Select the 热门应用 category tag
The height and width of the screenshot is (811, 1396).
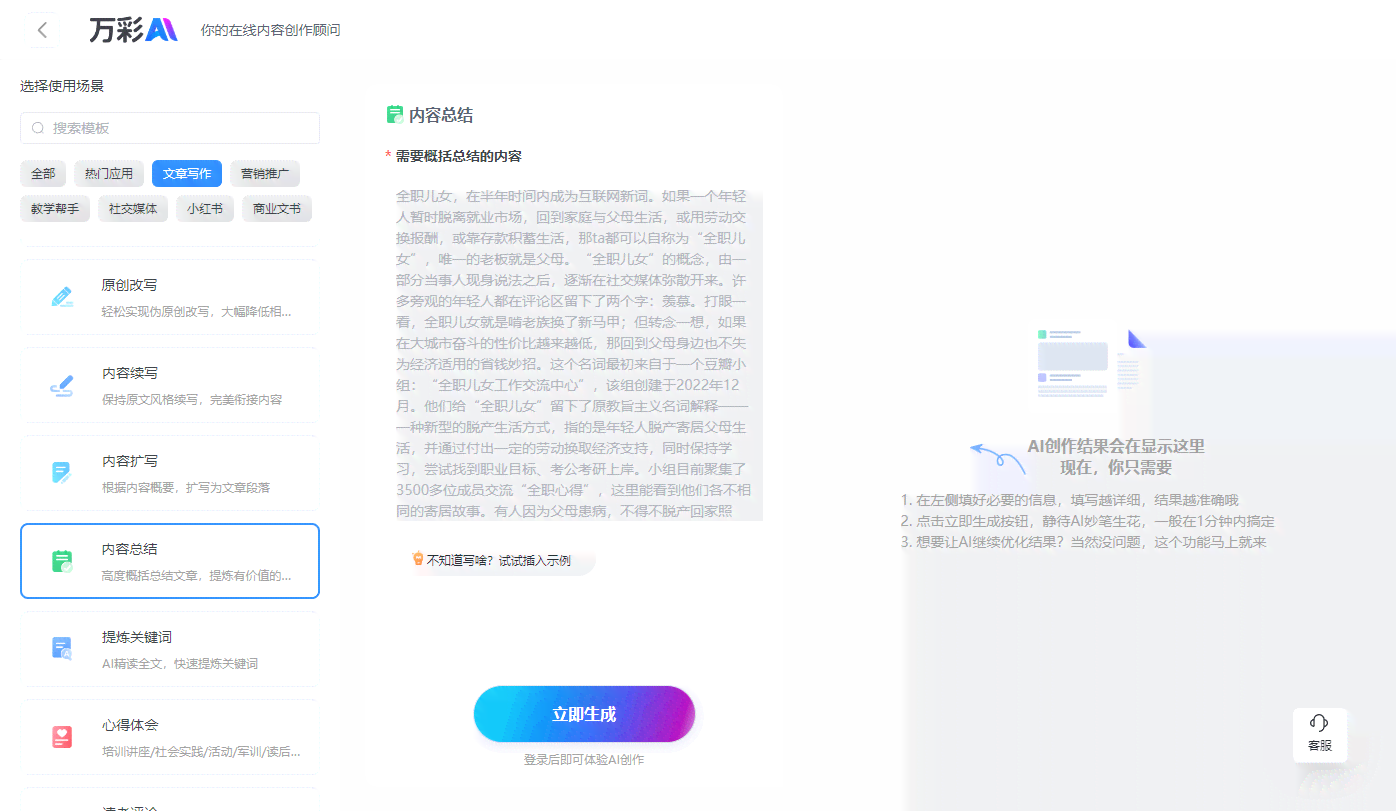[x=109, y=173]
